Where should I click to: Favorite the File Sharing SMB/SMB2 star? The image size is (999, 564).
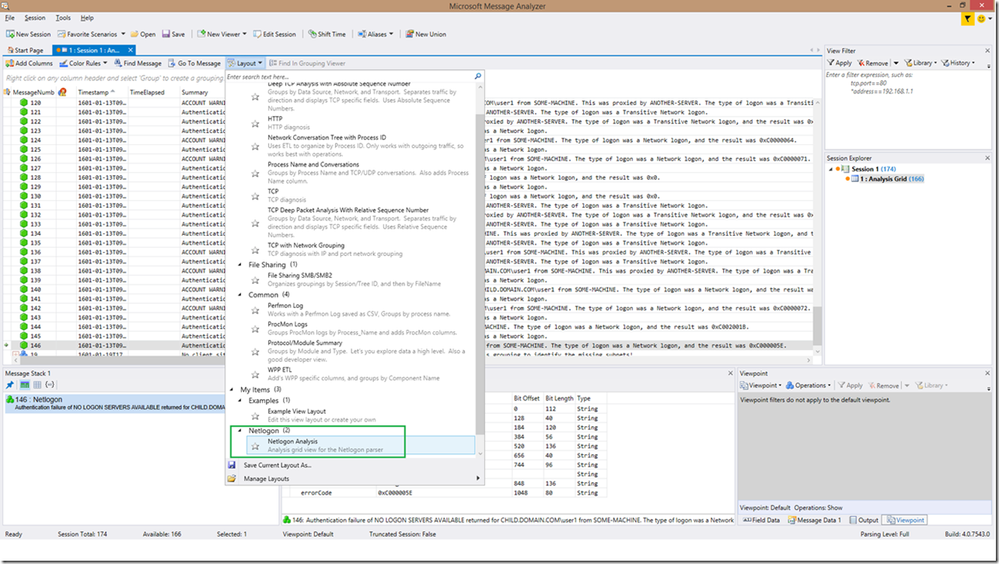(255, 280)
